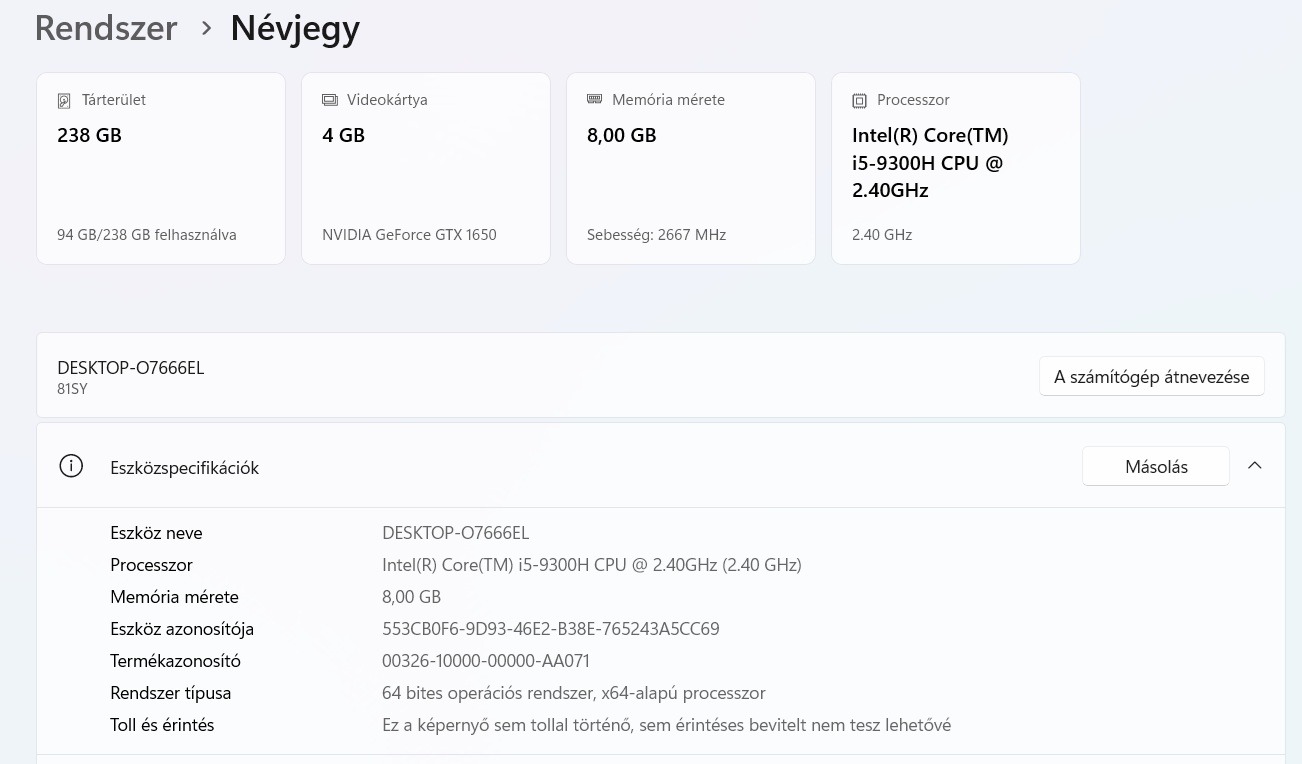1302x764 pixels.
Task: Click the Névjegy breadcrumb title
Action: coord(294,28)
